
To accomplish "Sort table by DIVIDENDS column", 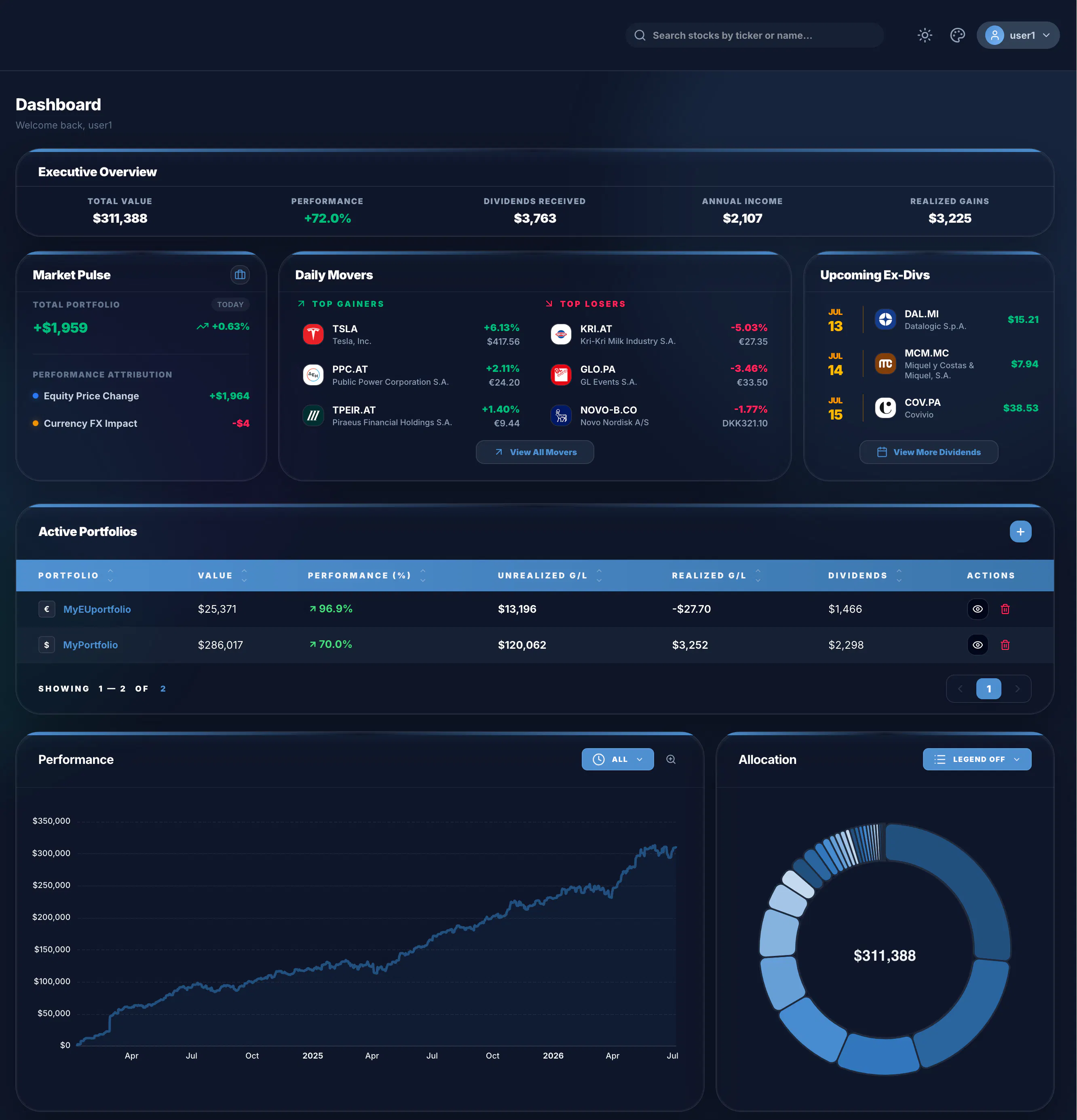I will 865,576.
